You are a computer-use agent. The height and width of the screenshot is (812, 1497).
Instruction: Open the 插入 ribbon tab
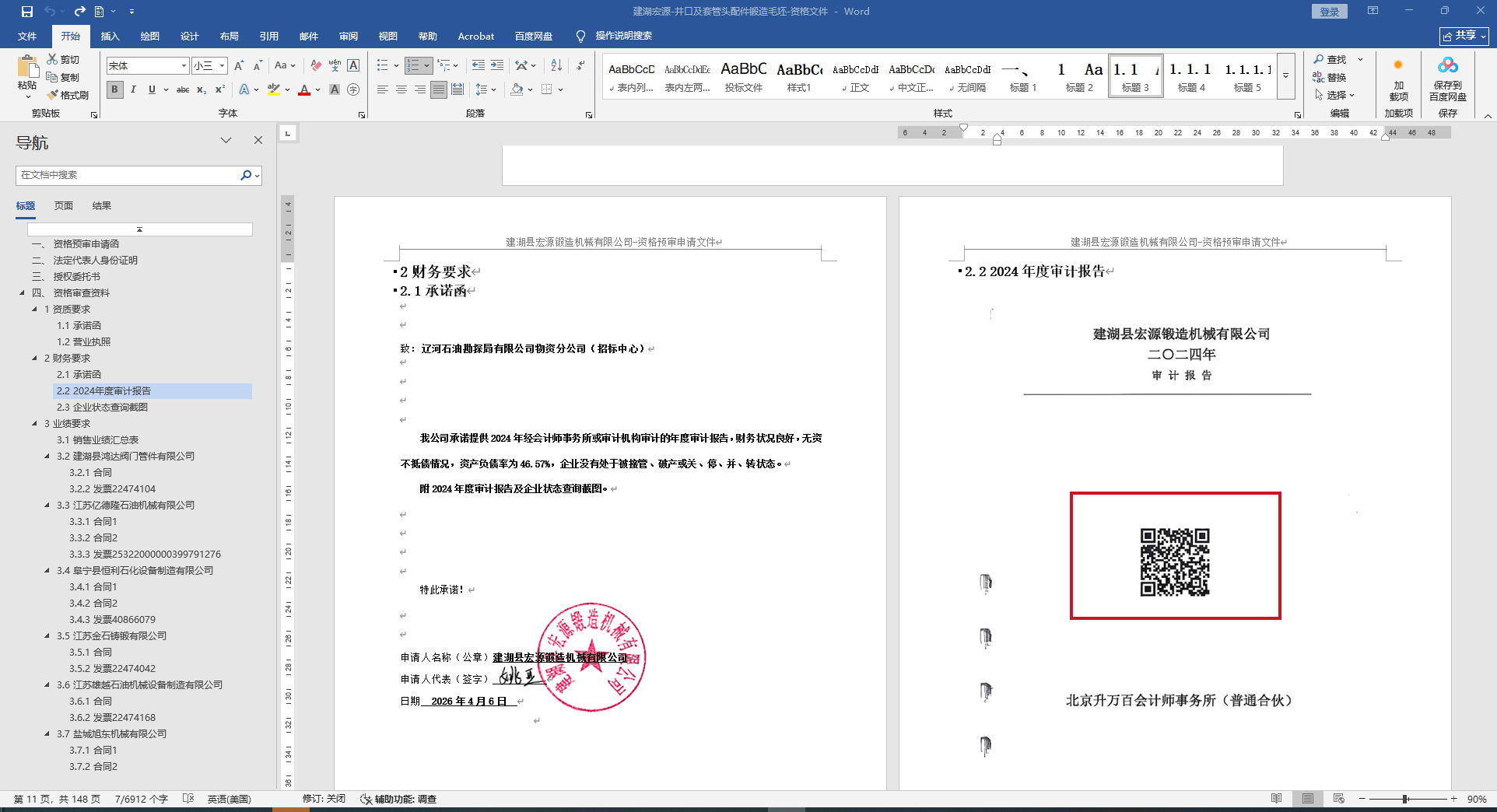110,37
